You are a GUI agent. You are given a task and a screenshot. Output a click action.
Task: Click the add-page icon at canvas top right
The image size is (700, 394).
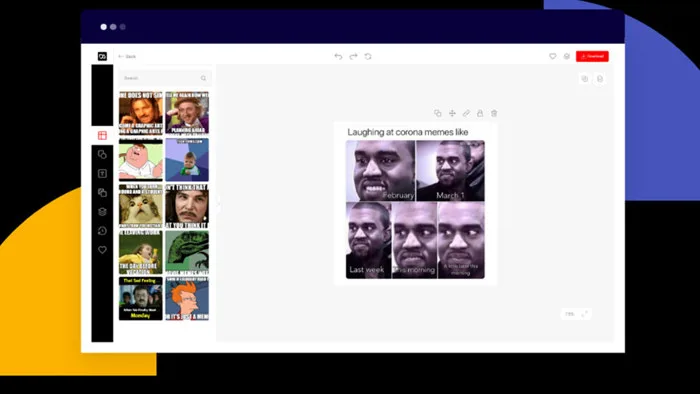pos(600,79)
